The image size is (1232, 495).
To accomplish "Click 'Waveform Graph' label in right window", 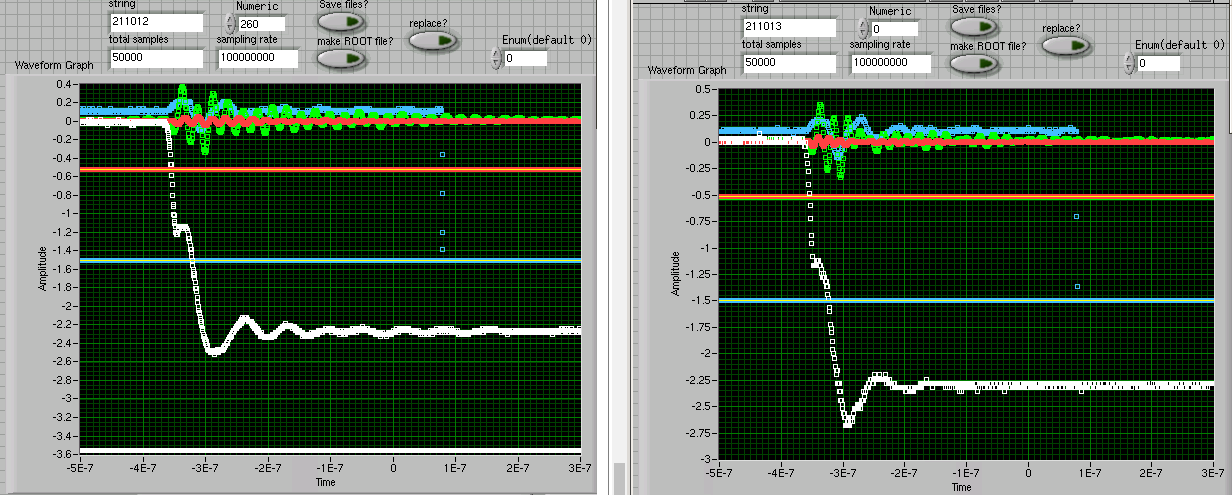I will click(x=686, y=70).
